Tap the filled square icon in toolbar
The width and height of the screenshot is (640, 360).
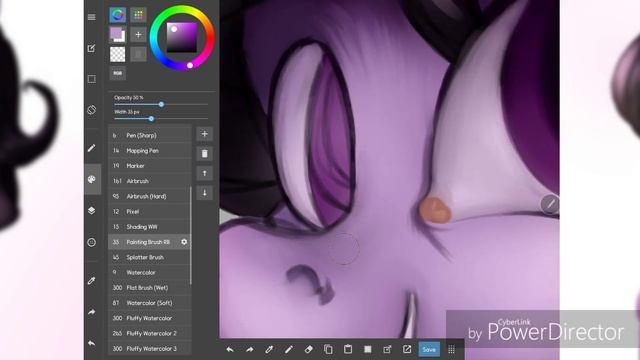pyautogui.click(x=368, y=349)
